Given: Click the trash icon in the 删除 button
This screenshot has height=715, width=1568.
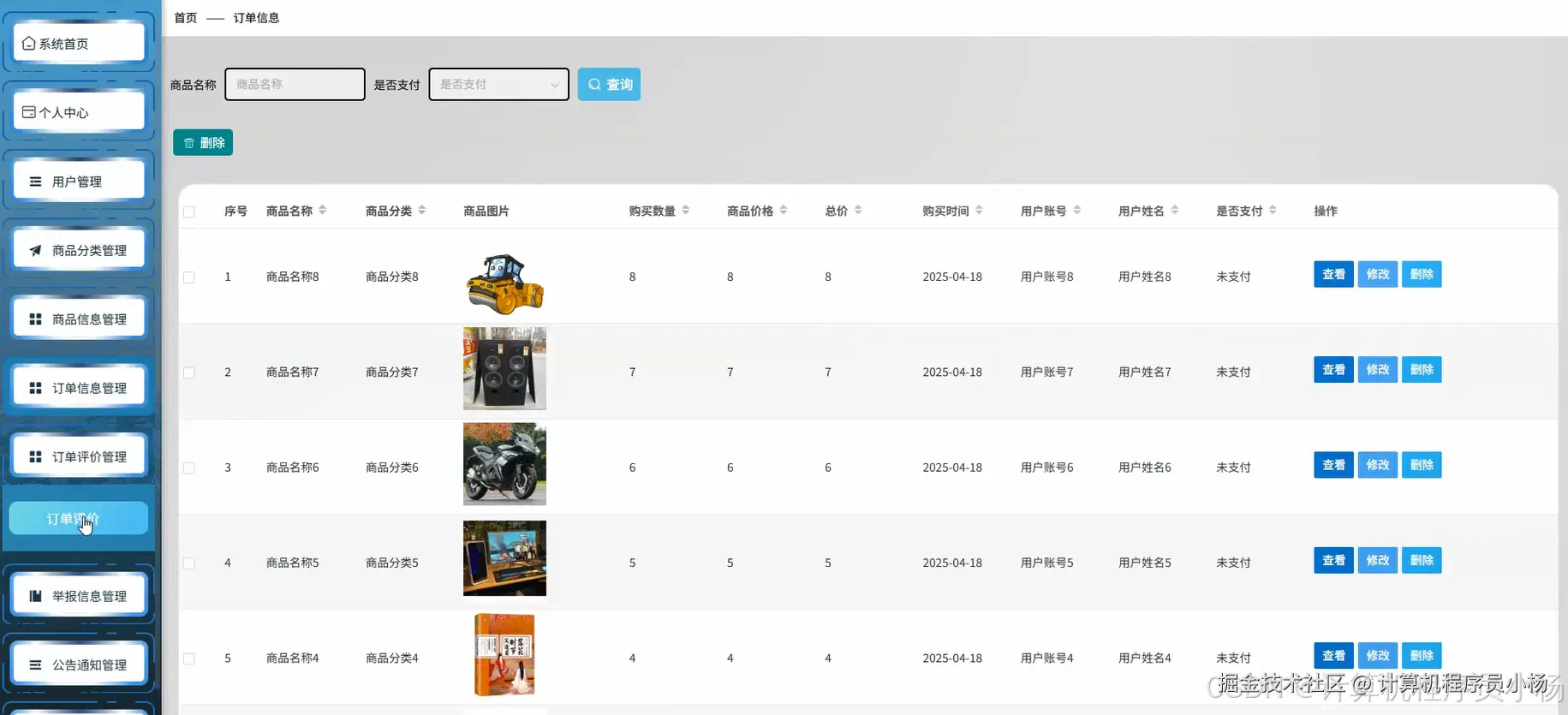Looking at the screenshot, I should point(189,143).
